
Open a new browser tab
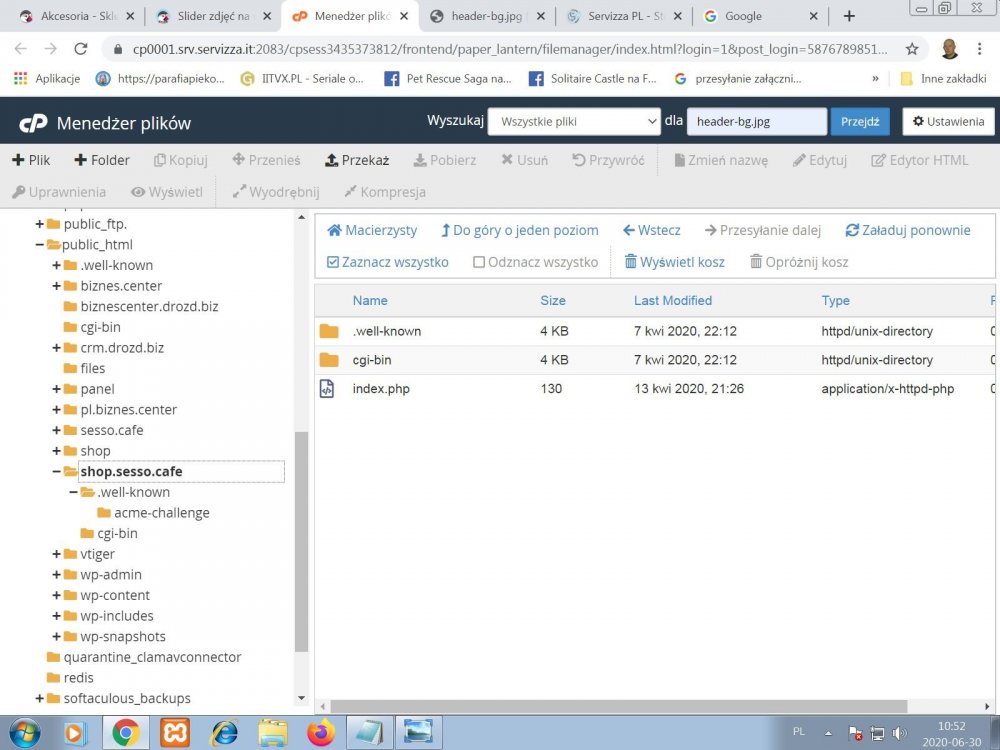click(849, 16)
